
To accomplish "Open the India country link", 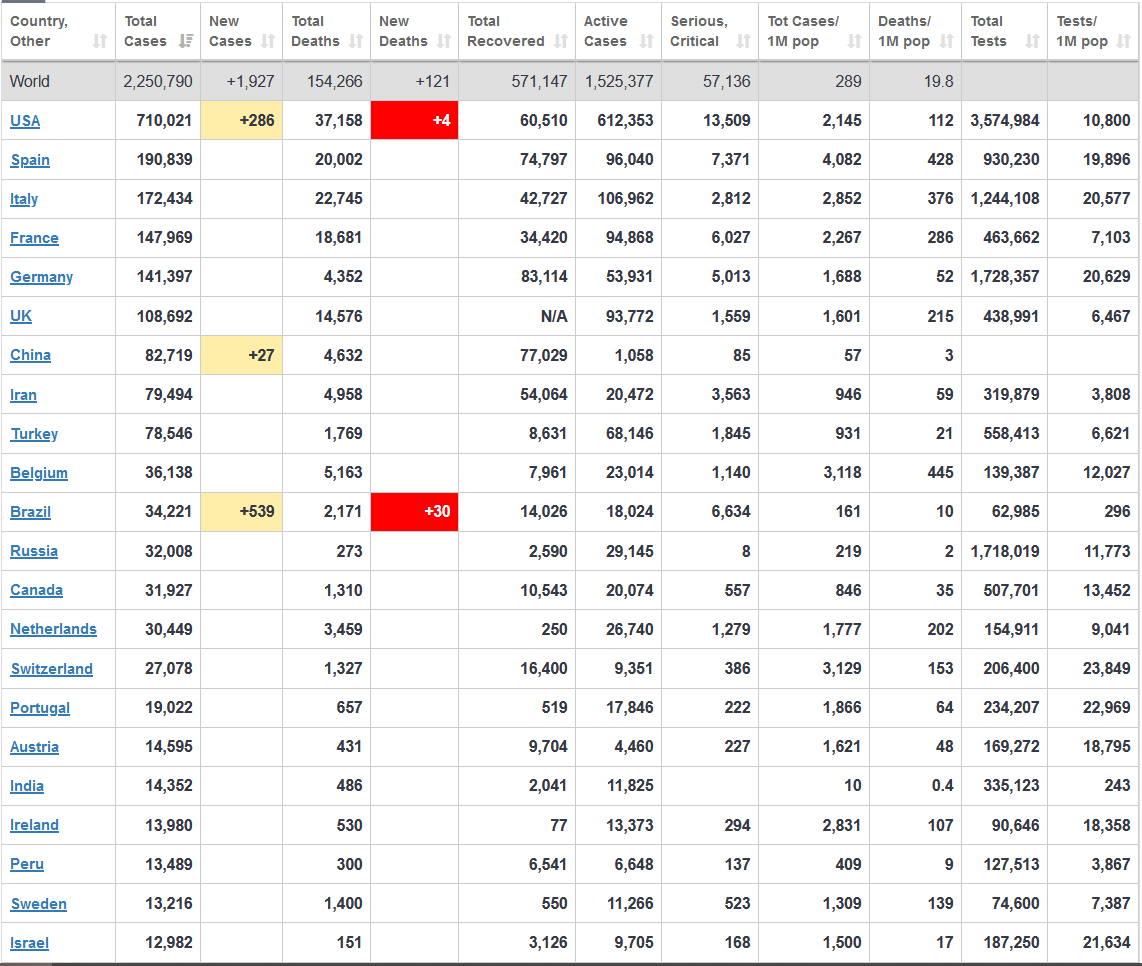I will point(27,786).
